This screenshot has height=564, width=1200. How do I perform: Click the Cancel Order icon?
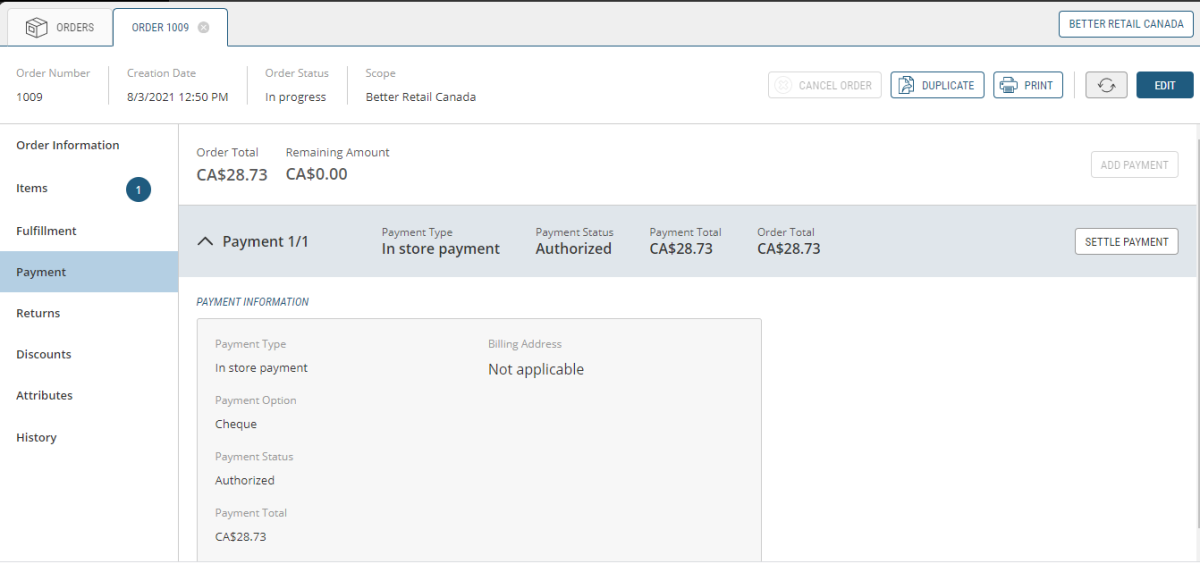(x=783, y=85)
